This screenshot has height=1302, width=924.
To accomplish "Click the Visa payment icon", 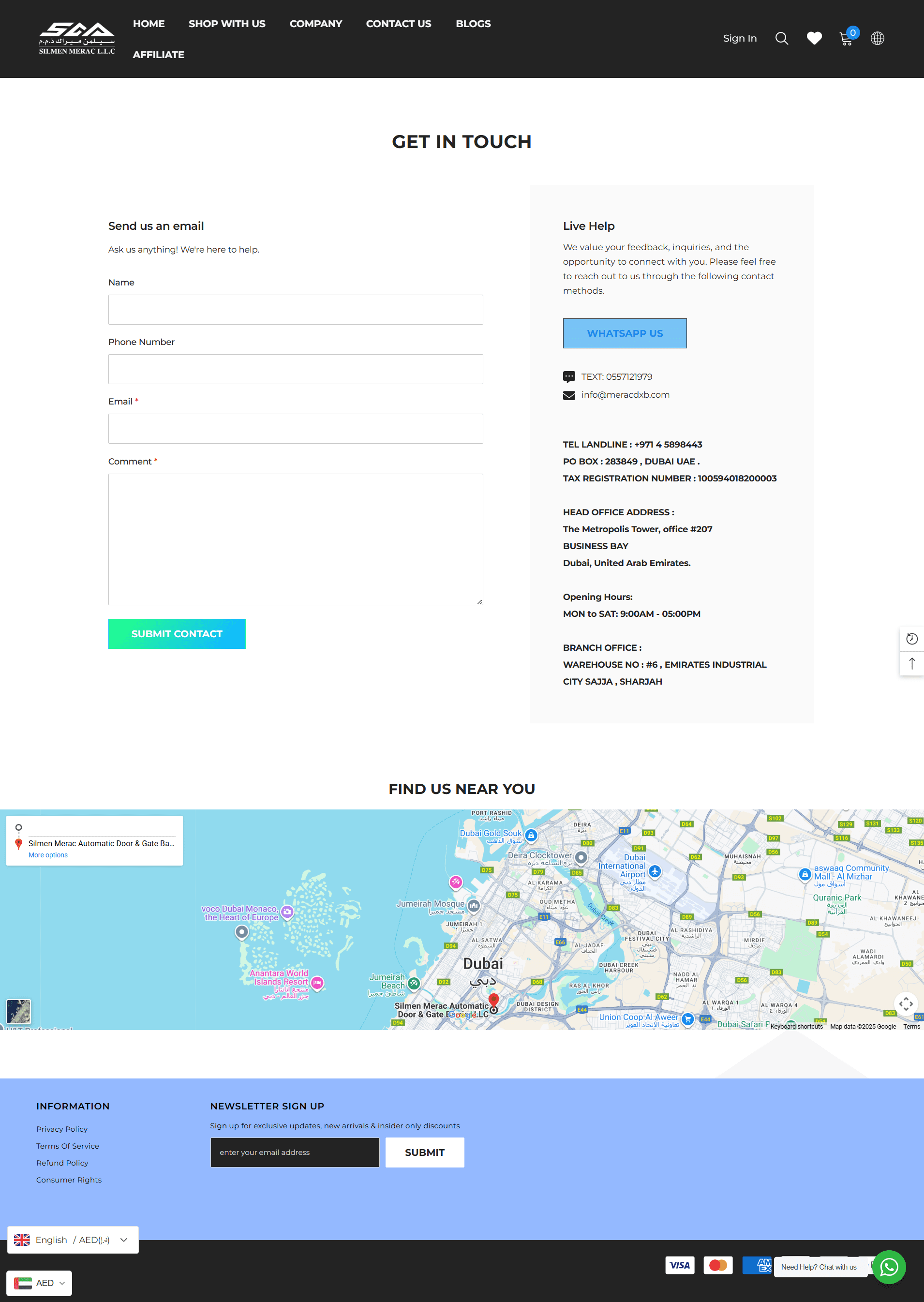I will 680,1265.
